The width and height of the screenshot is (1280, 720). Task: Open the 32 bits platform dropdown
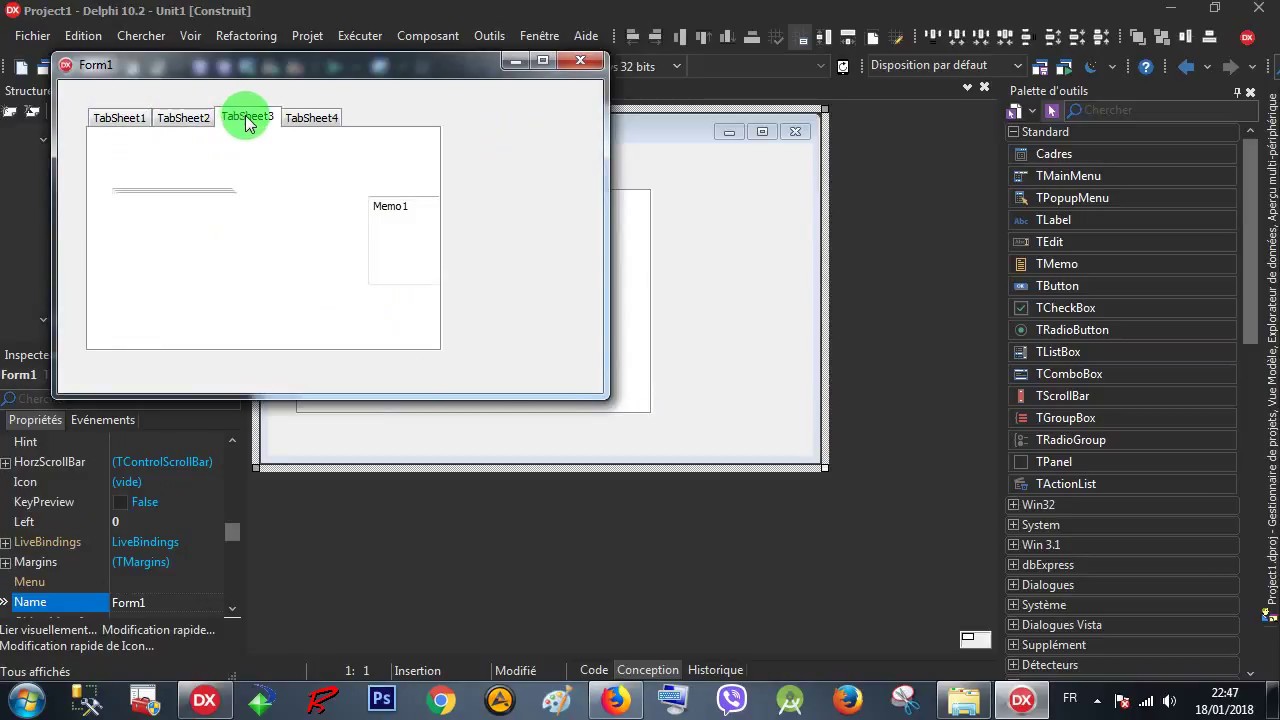click(x=676, y=66)
